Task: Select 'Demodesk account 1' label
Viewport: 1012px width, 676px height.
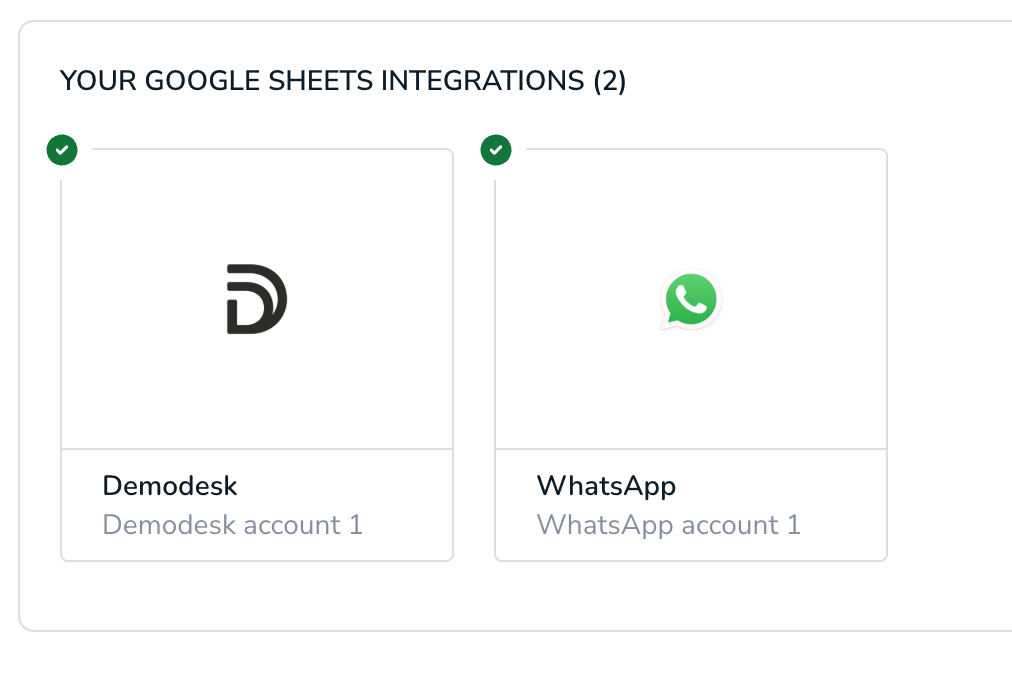Action: click(x=232, y=524)
